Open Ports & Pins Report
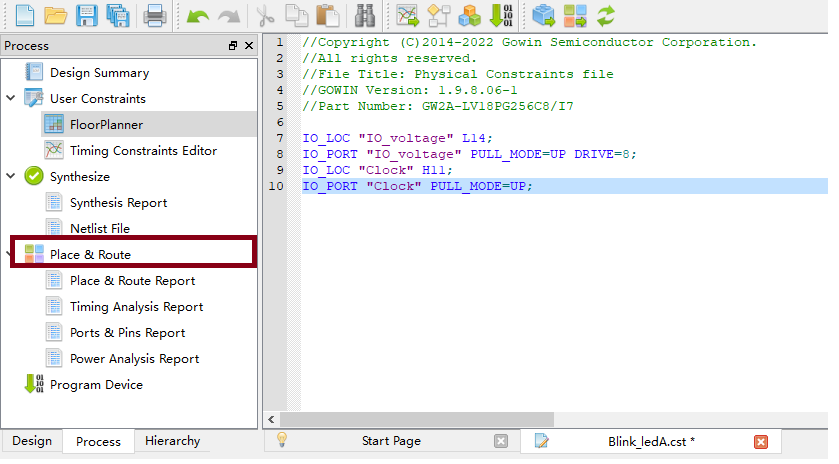The height and width of the screenshot is (464, 839). pyautogui.click(x=127, y=333)
